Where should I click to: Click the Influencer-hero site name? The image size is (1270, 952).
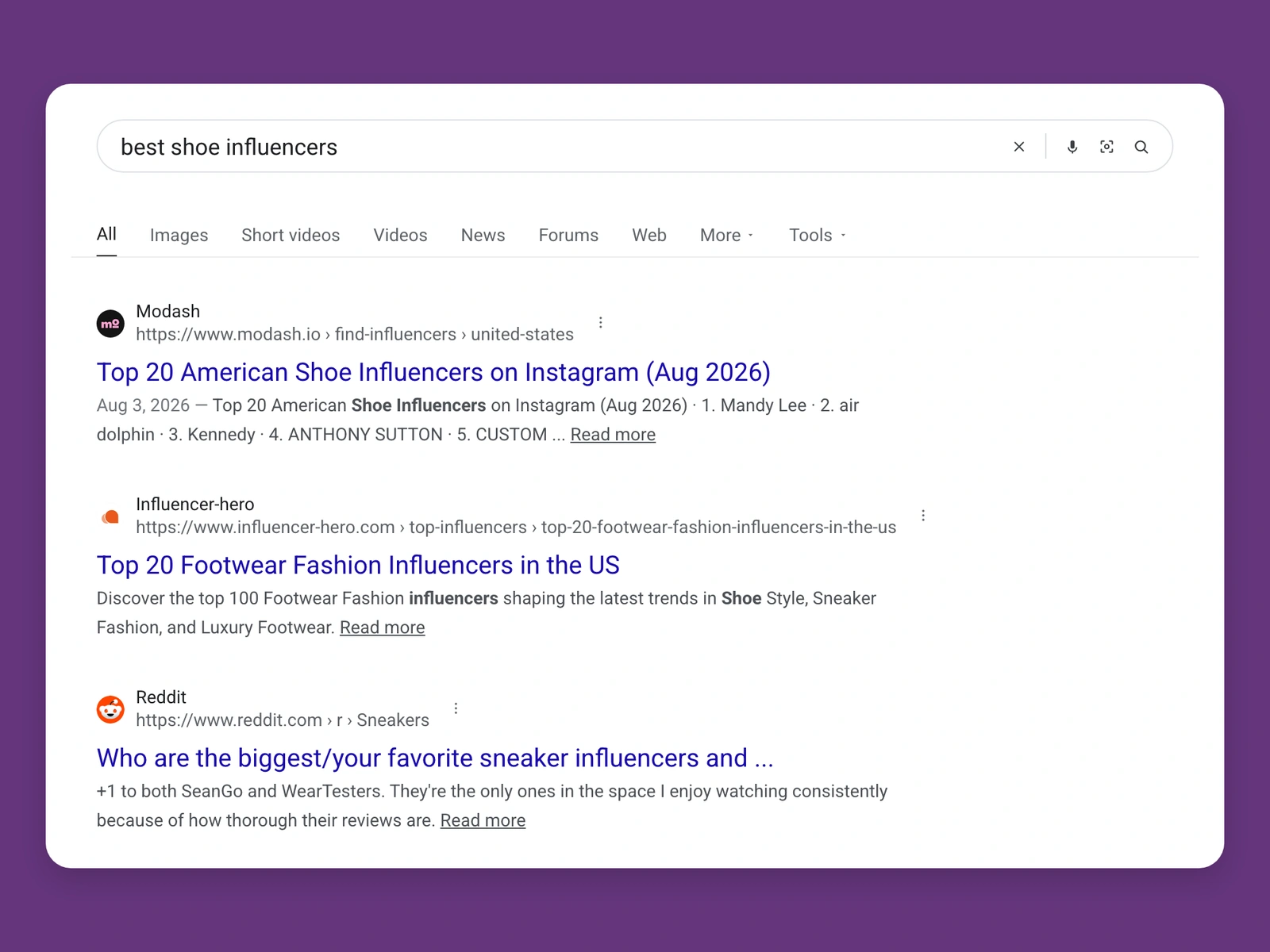click(195, 504)
